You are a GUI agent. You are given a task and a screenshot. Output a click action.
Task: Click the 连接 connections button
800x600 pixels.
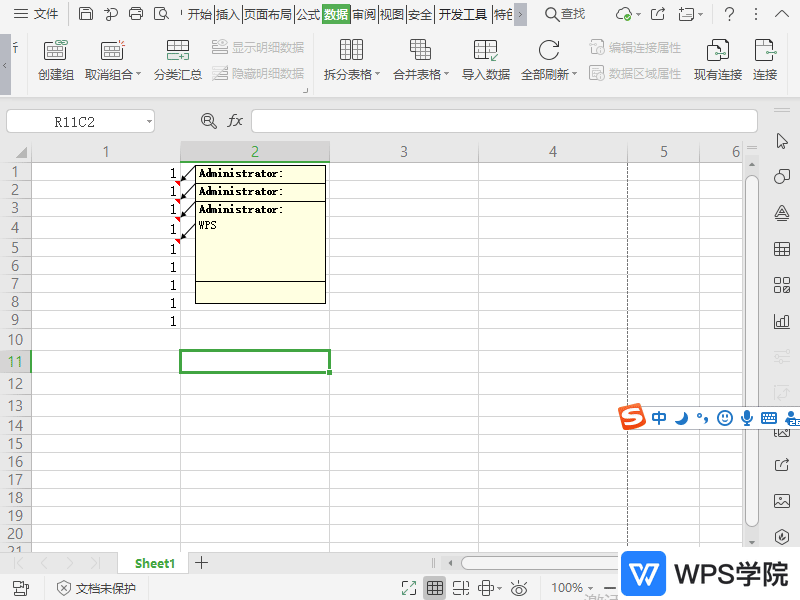click(765, 60)
